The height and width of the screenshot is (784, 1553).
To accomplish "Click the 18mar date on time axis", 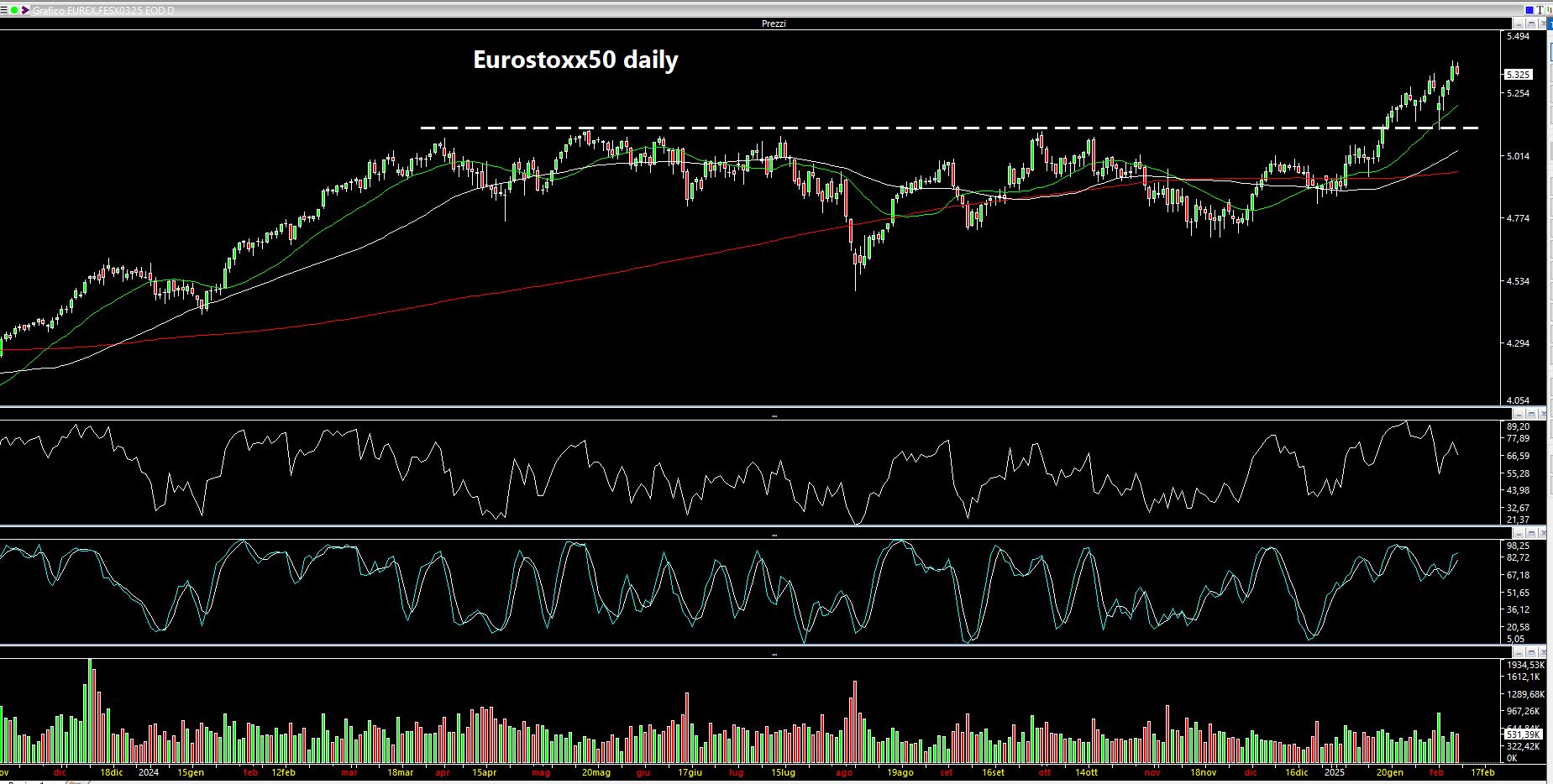I will (x=400, y=772).
